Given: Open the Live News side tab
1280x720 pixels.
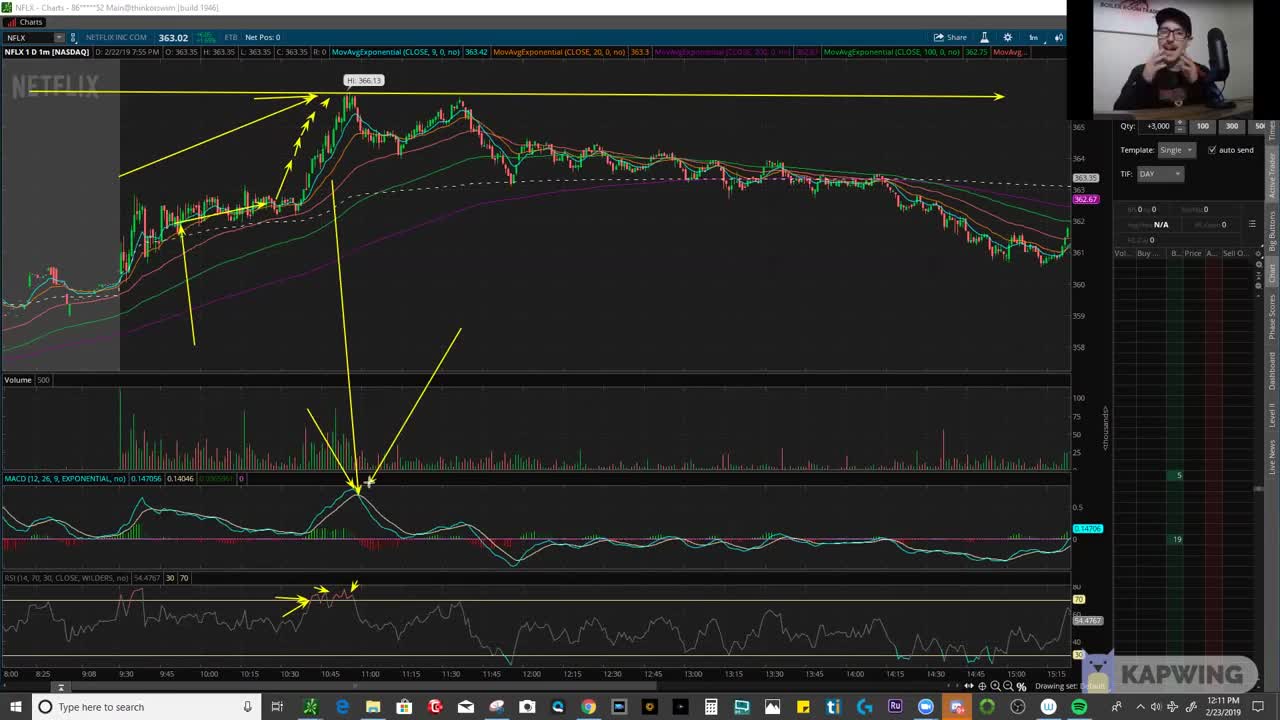Looking at the screenshot, I should coord(1272,456).
